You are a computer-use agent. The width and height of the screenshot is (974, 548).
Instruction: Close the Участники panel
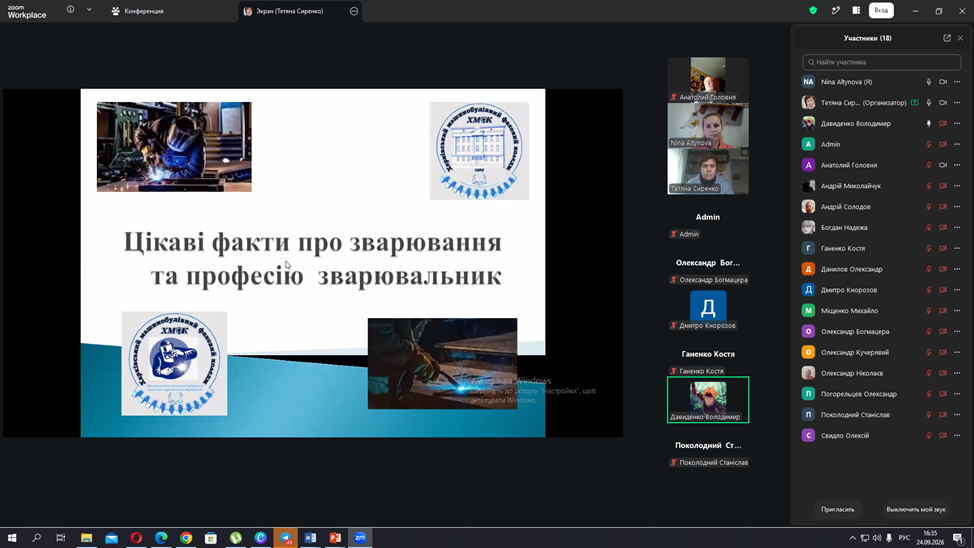(x=960, y=38)
